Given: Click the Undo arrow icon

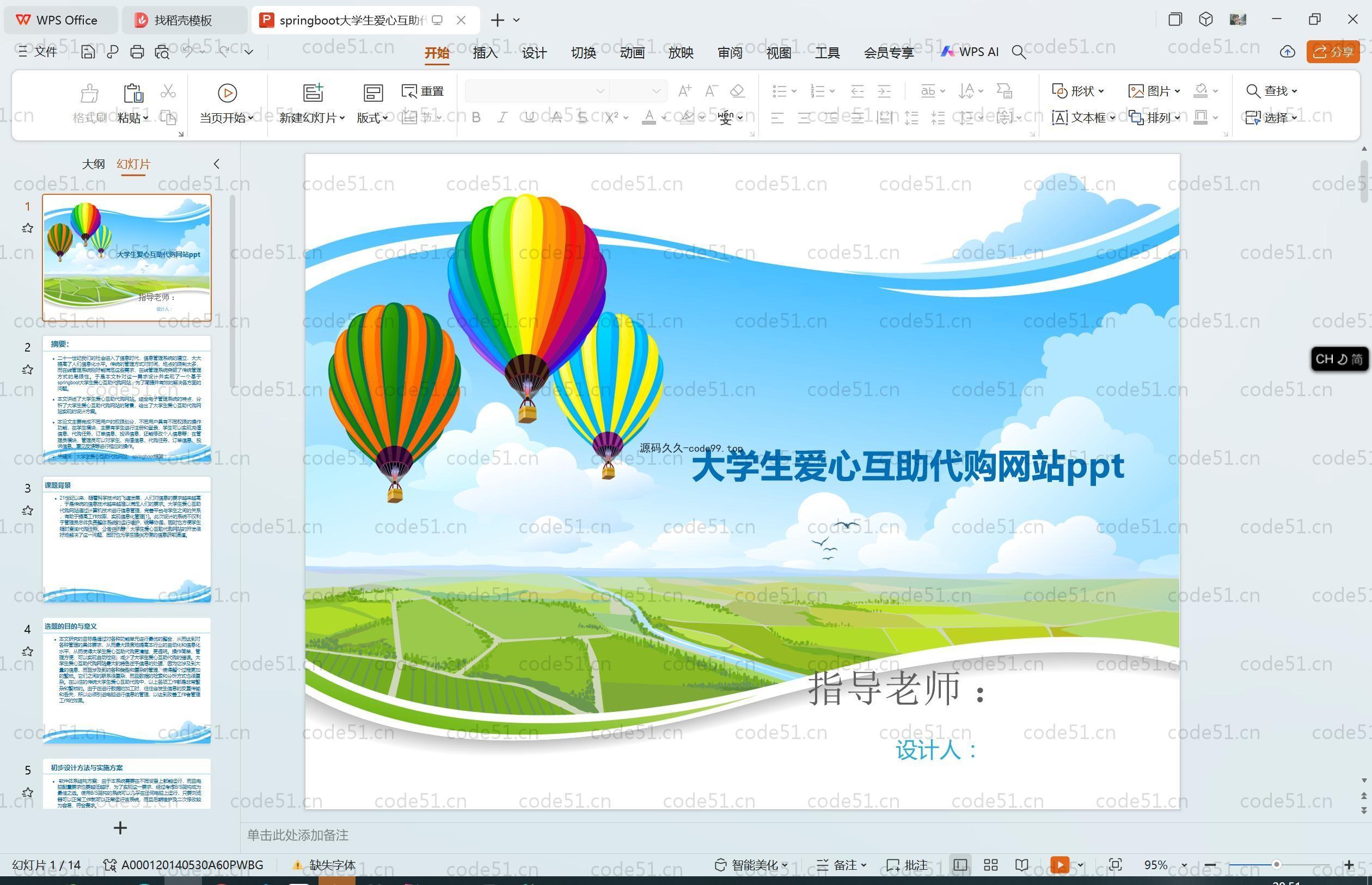Looking at the screenshot, I should (188, 52).
